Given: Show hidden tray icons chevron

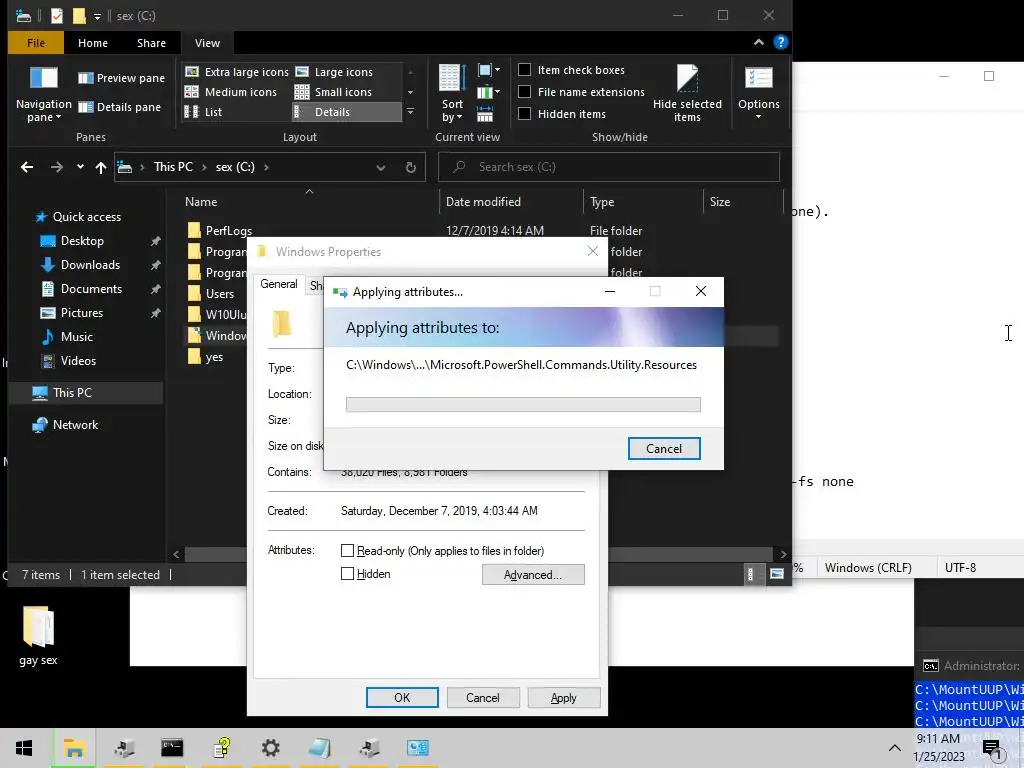Looking at the screenshot, I should coord(895,748).
